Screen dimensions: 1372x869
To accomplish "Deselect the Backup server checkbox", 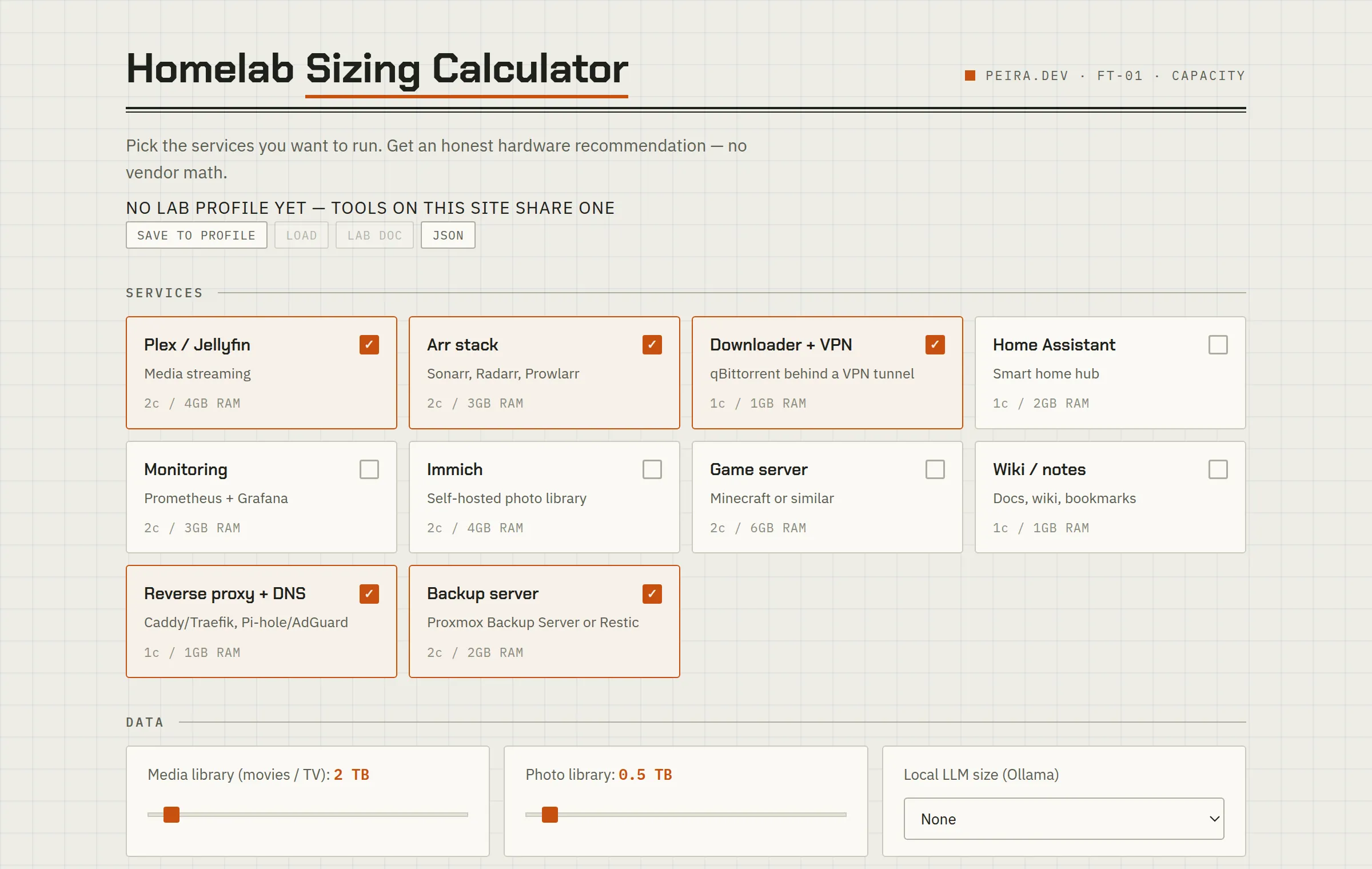I will (x=652, y=594).
